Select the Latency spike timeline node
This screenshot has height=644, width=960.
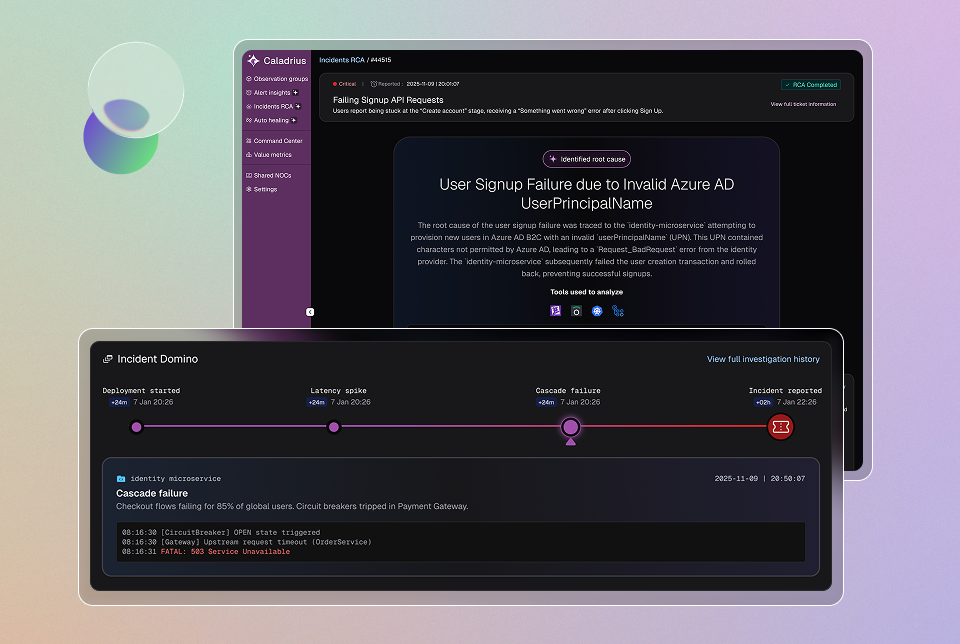[334, 427]
